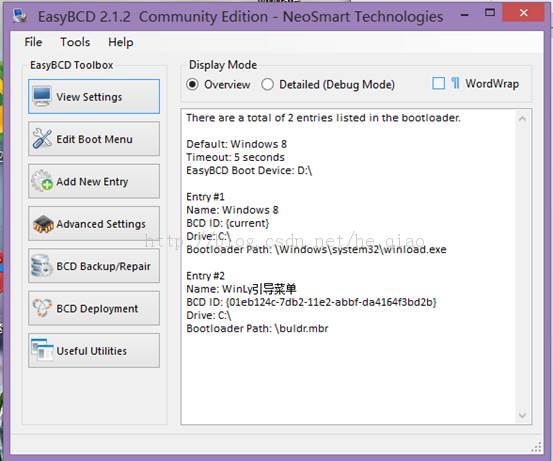Open Add New Entry section

(94, 181)
